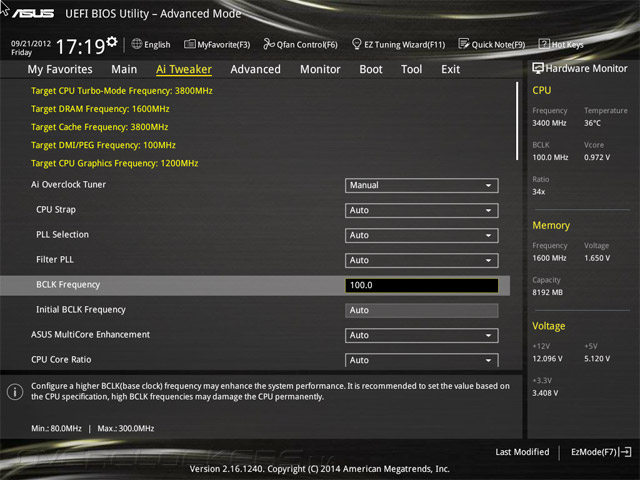The height and width of the screenshot is (480, 640).
Task: Open ASUS MultiCore Enhancement dropdown
Action: coord(422,336)
